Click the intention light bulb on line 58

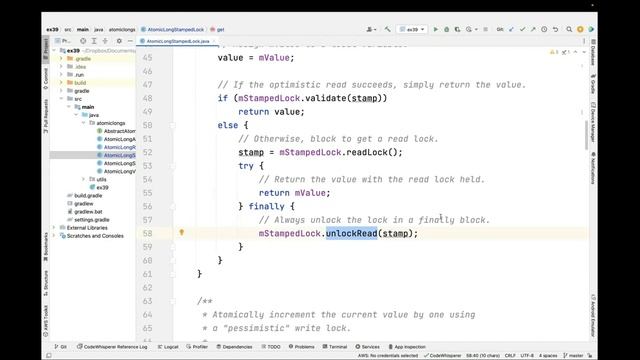182,233
